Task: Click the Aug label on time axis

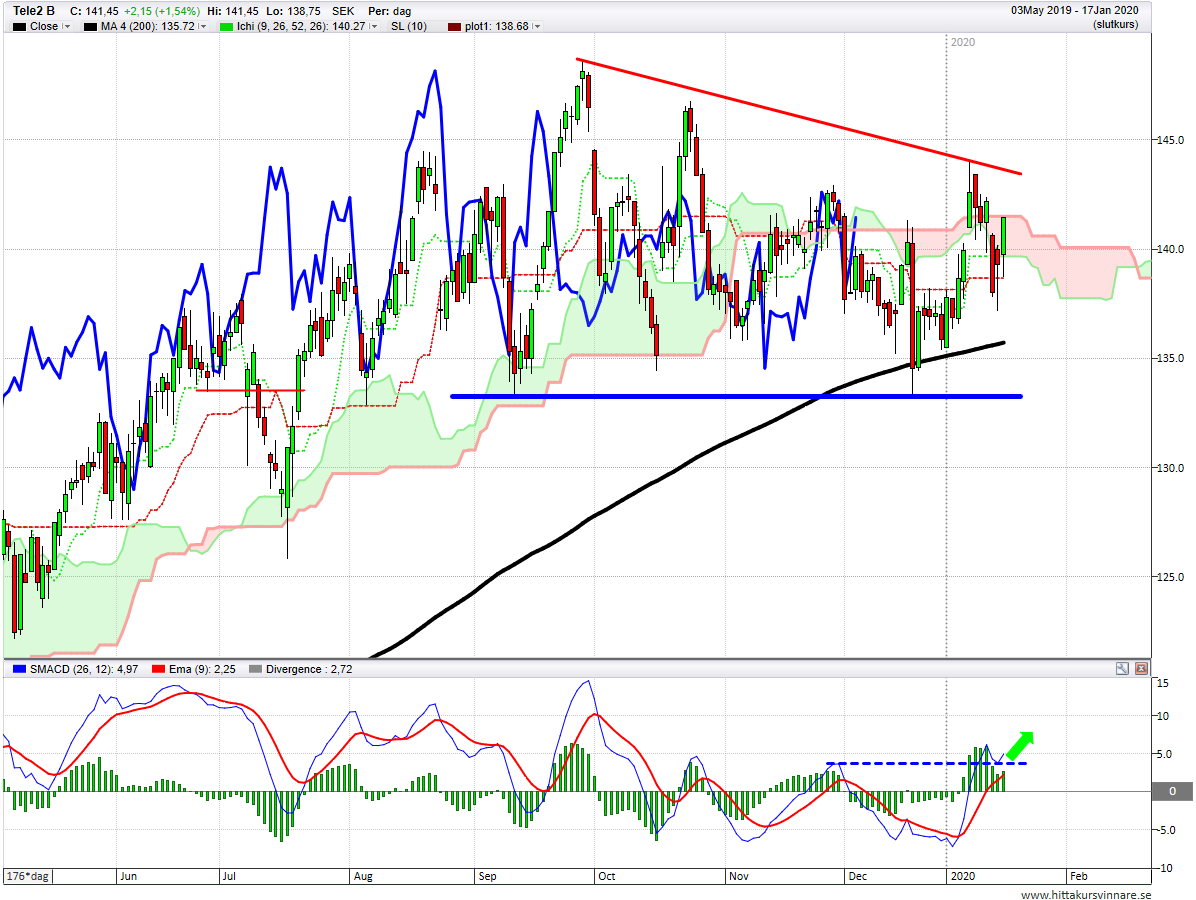Action: tap(363, 876)
